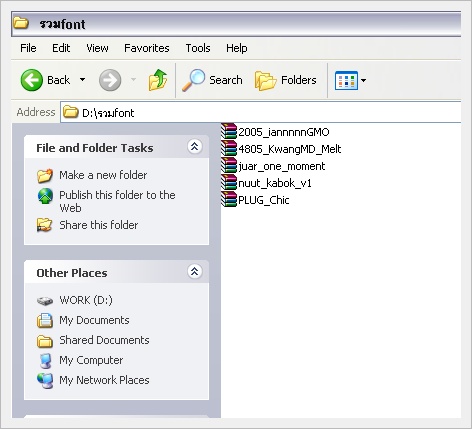
Task: Click the Make a new folder link
Action: coord(103,175)
